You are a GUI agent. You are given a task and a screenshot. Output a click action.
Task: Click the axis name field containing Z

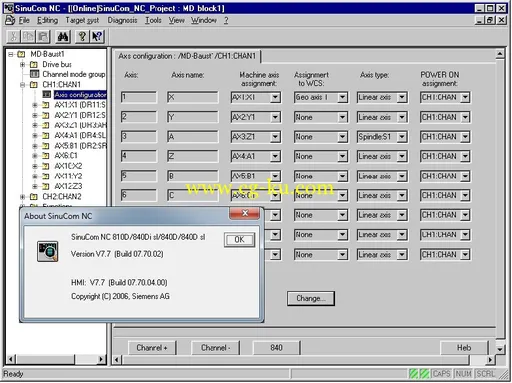193,156
